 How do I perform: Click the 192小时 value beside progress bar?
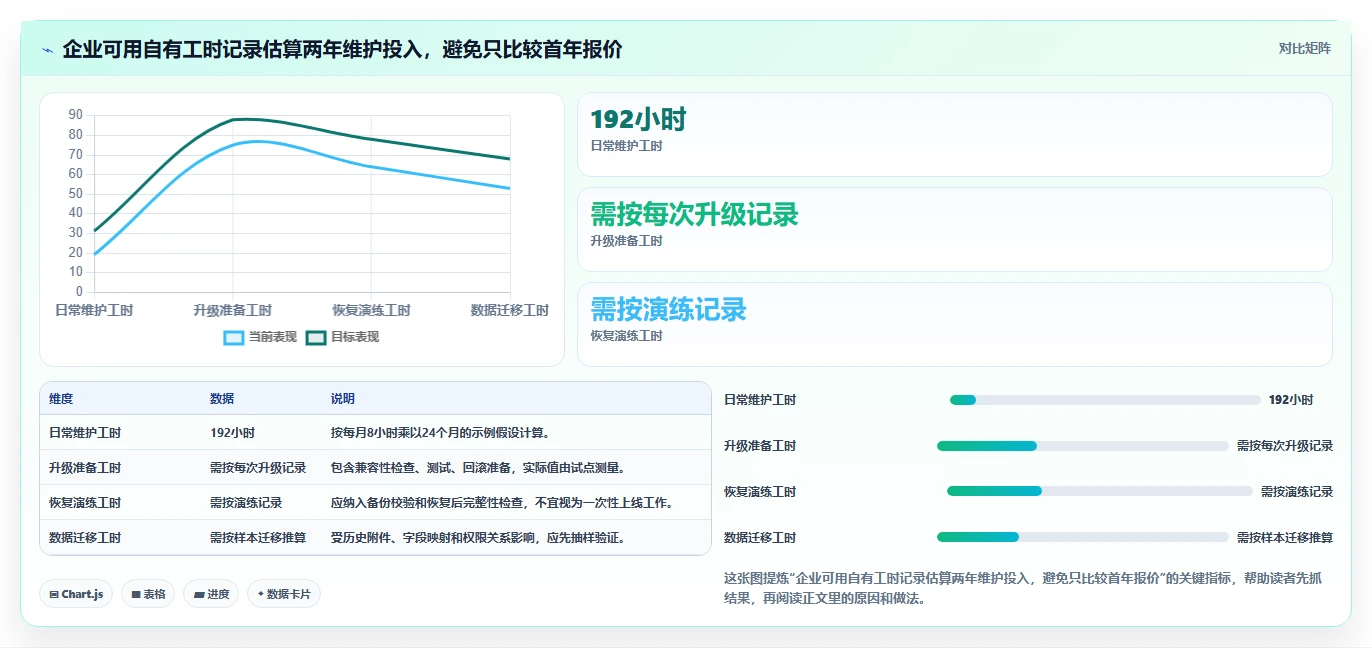[x=1291, y=400]
